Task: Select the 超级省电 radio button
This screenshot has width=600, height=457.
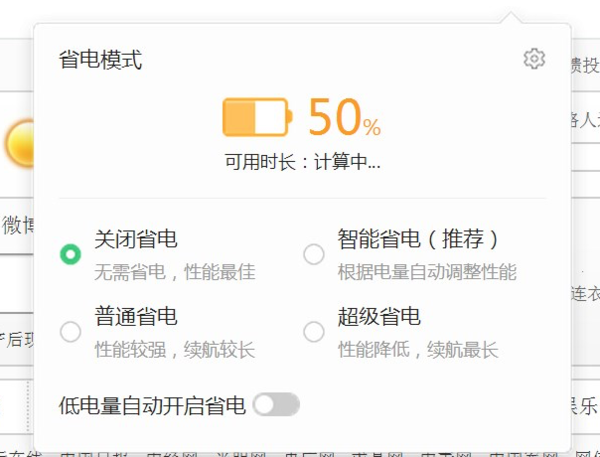Action: 314,331
